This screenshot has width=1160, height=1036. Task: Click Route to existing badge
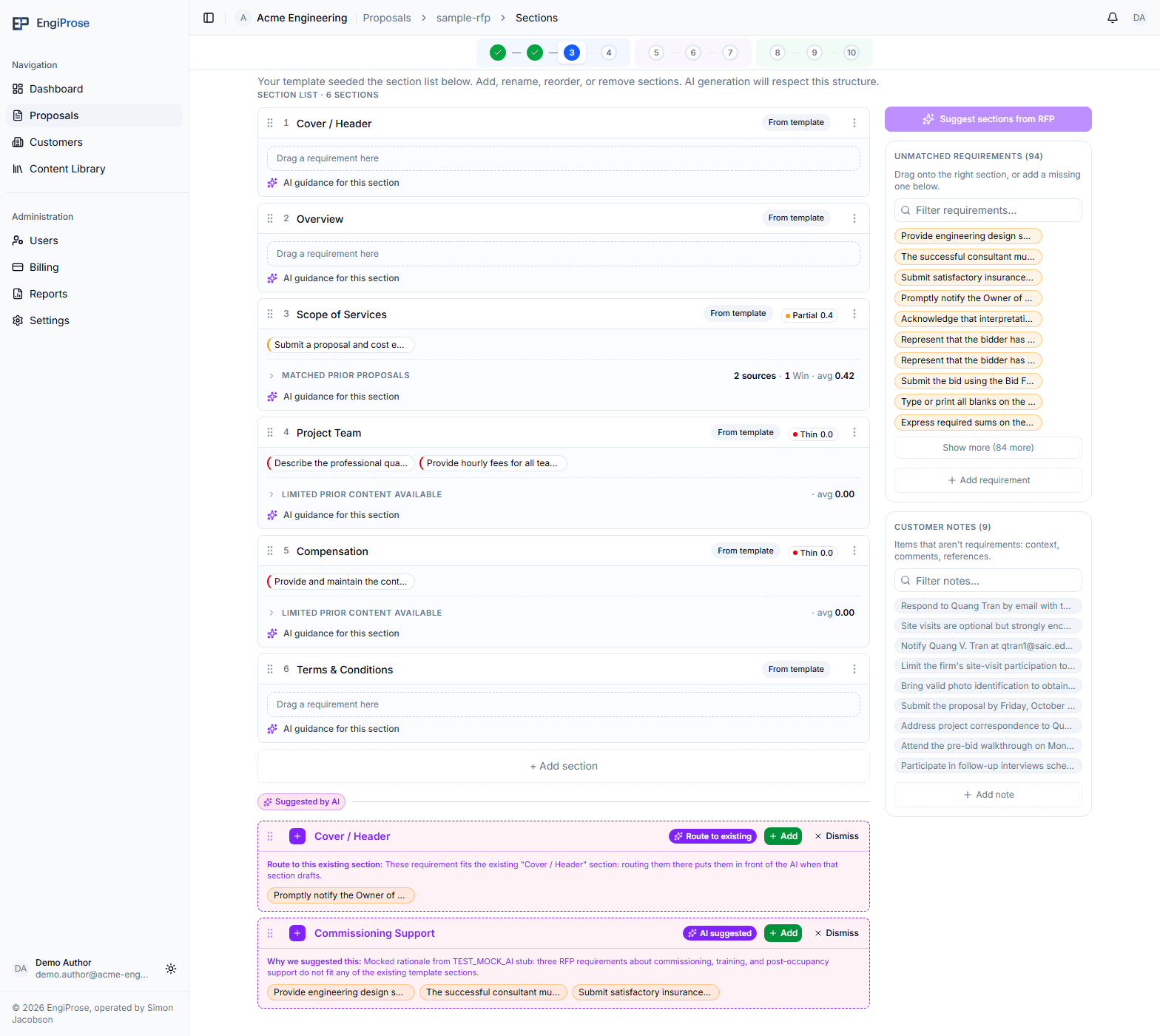tap(713, 836)
